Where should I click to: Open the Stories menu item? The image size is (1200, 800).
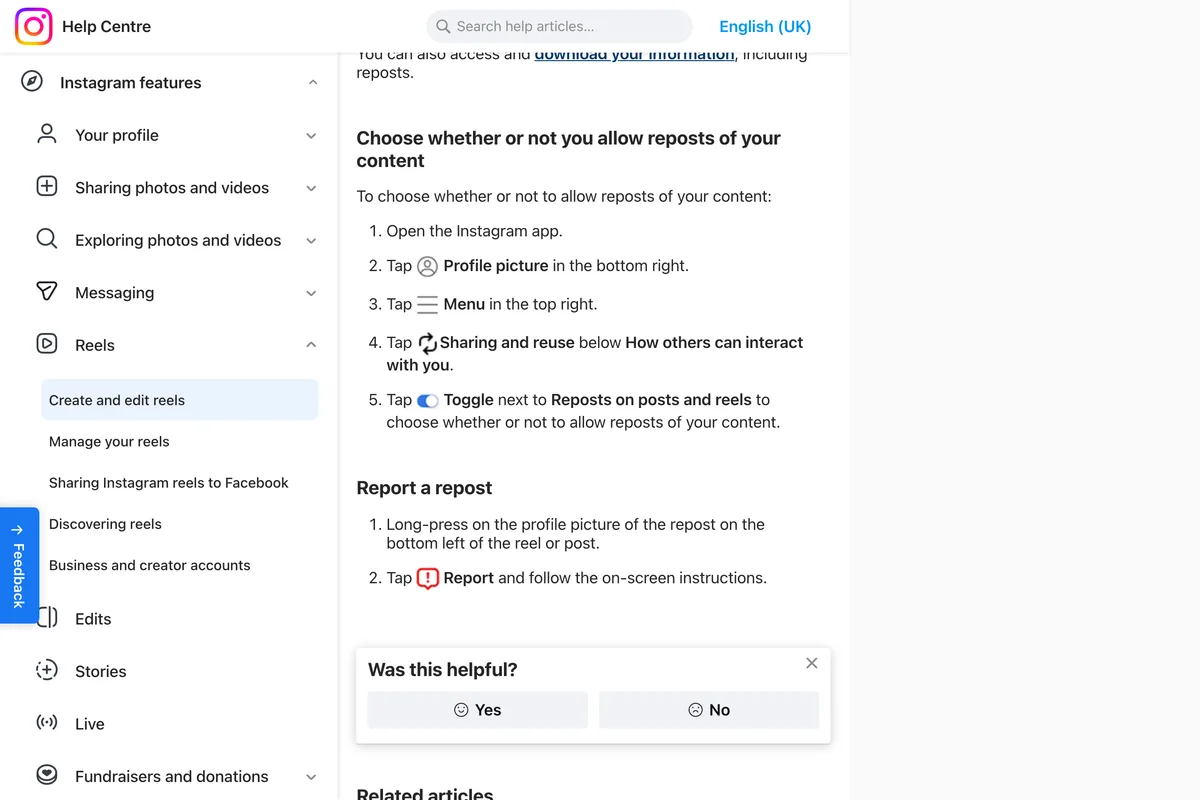point(101,671)
